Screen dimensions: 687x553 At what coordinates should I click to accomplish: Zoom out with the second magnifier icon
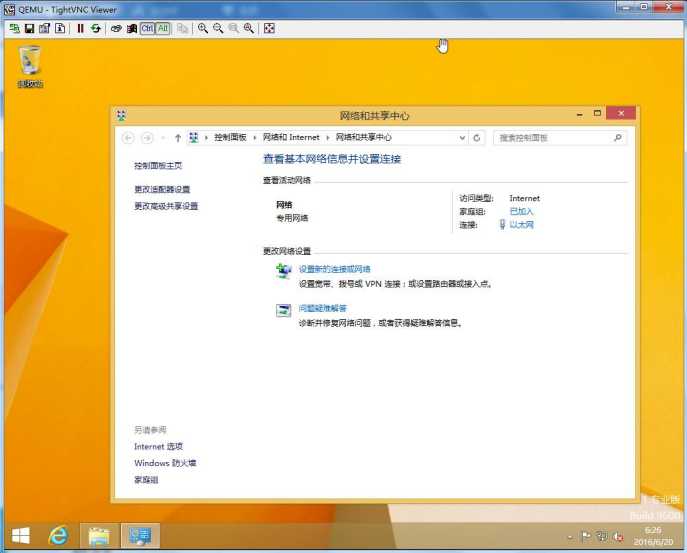point(218,28)
